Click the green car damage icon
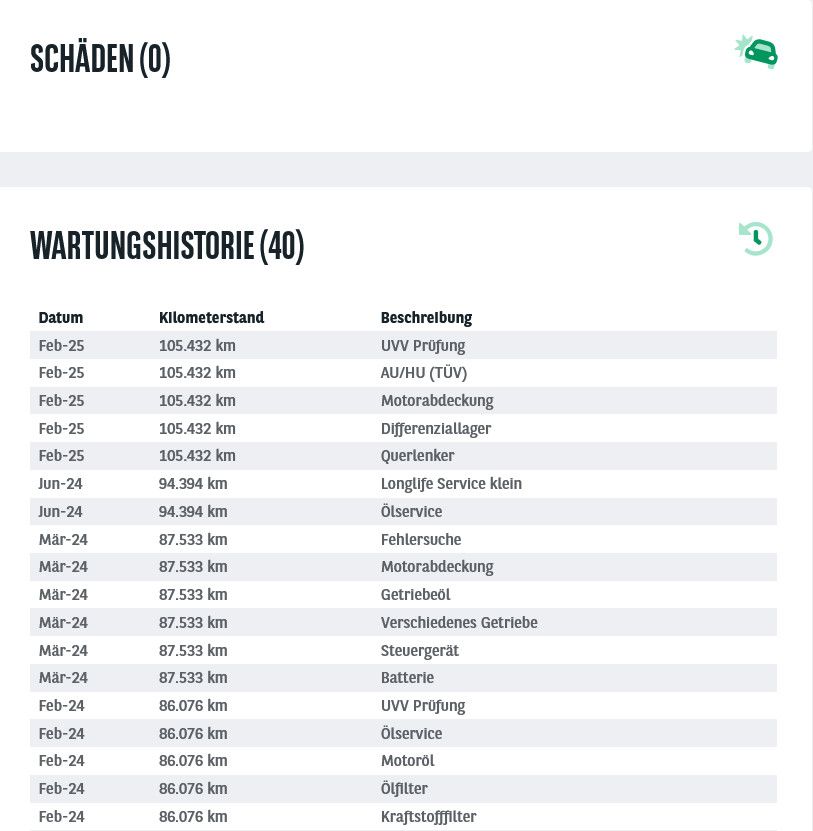 pyautogui.click(x=756, y=52)
